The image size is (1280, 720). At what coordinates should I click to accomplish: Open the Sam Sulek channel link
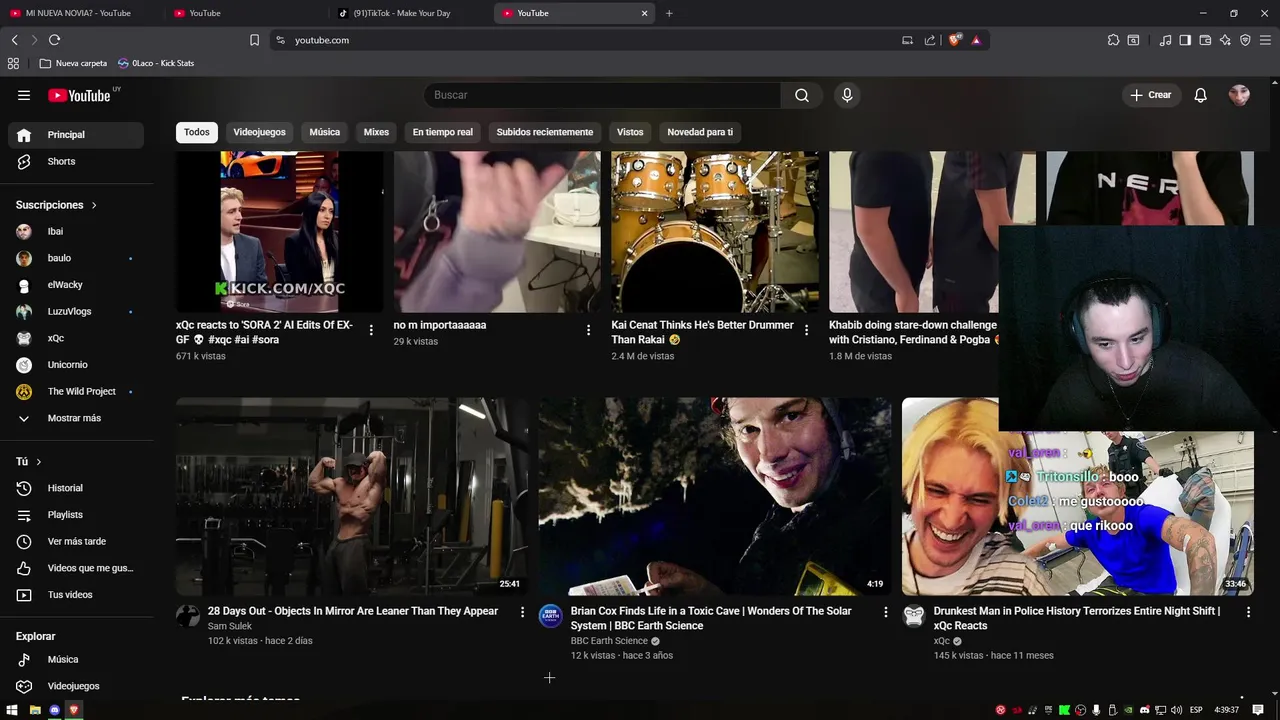(230, 626)
